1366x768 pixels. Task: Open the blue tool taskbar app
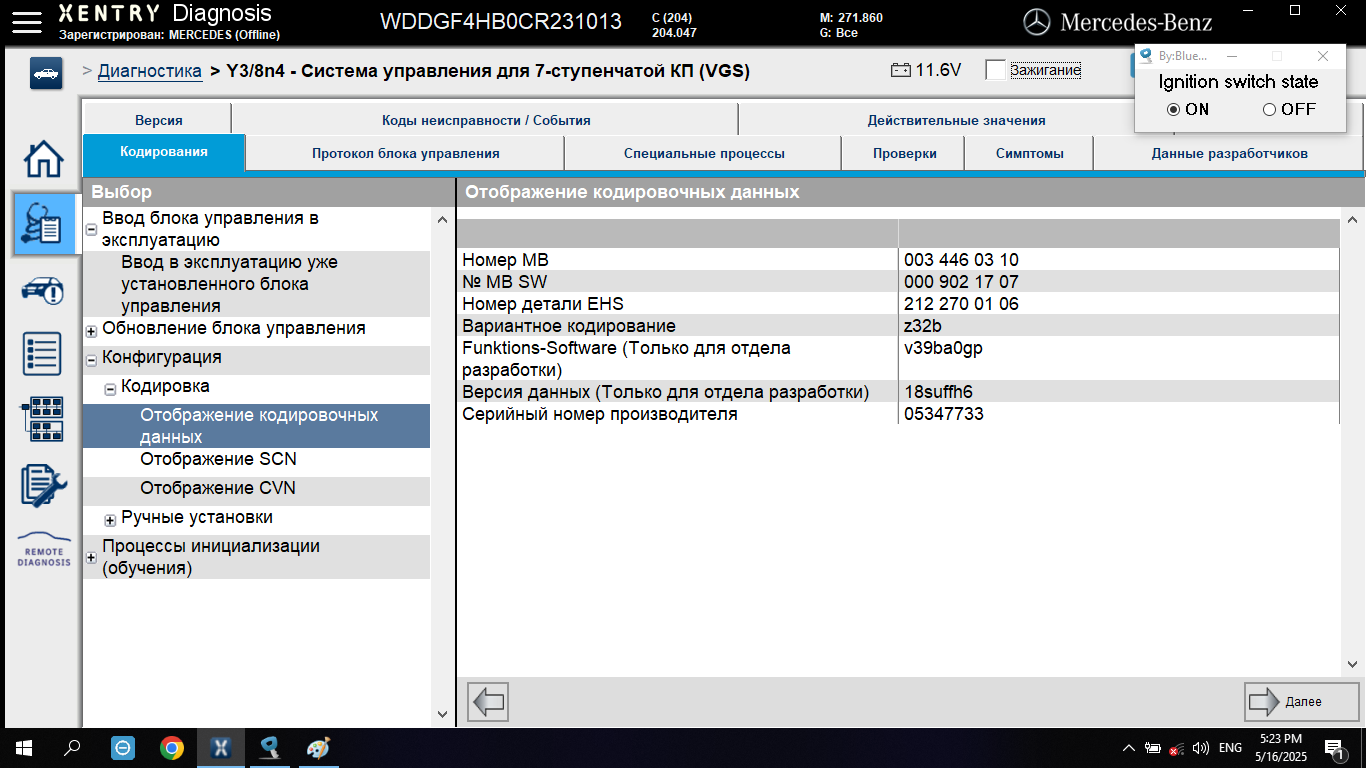269,747
